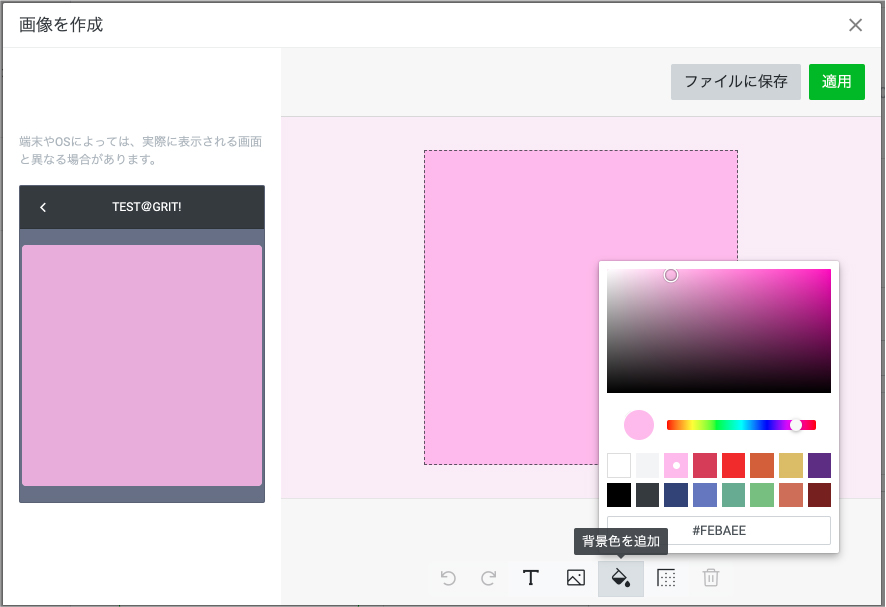The height and width of the screenshot is (607, 886).
Task: Close the 画像を作成 dialog
Action: coord(855,25)
